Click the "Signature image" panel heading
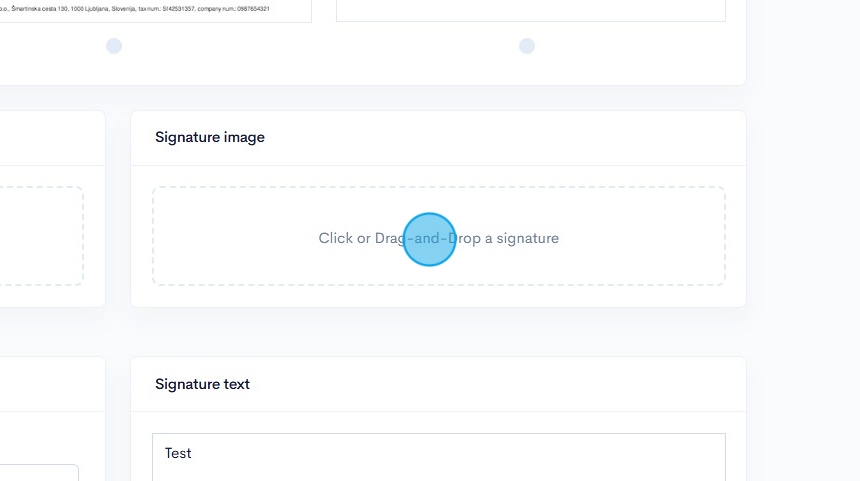Viewport: 860px width, 481px height. click(210, 137)
